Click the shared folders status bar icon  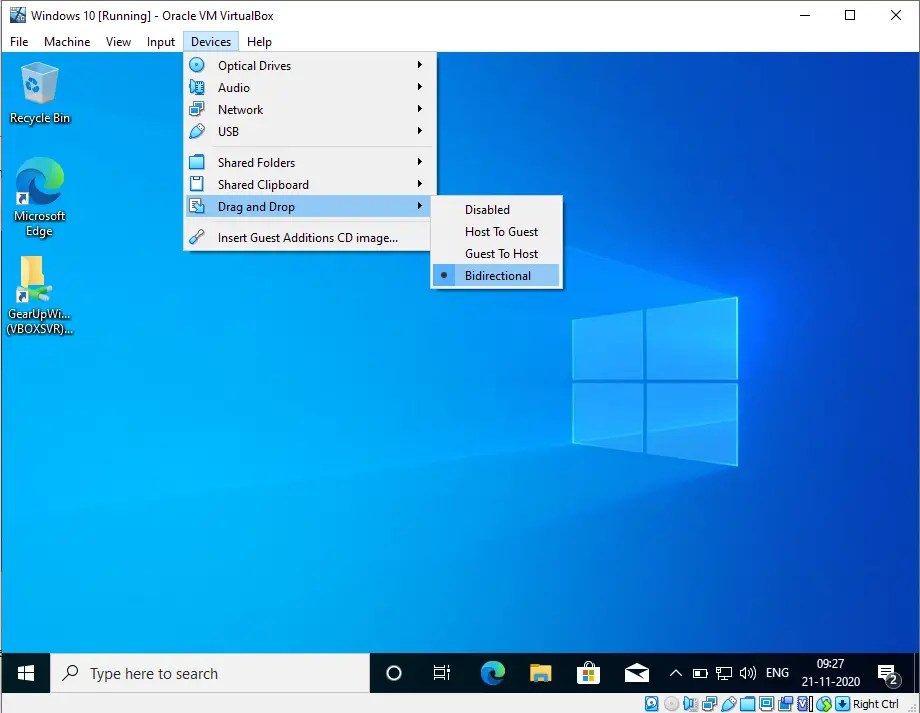[x=747, y=703]
